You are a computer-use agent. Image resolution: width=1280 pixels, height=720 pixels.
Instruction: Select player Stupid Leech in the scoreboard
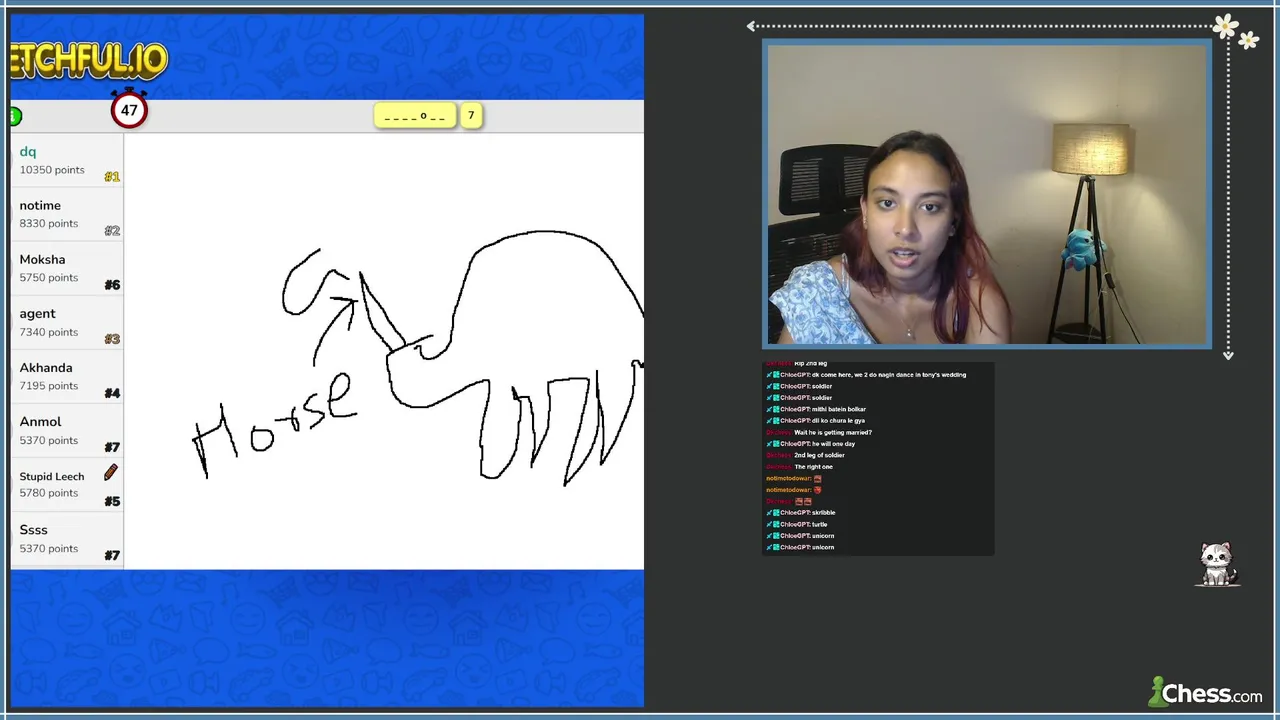[67, 484]
